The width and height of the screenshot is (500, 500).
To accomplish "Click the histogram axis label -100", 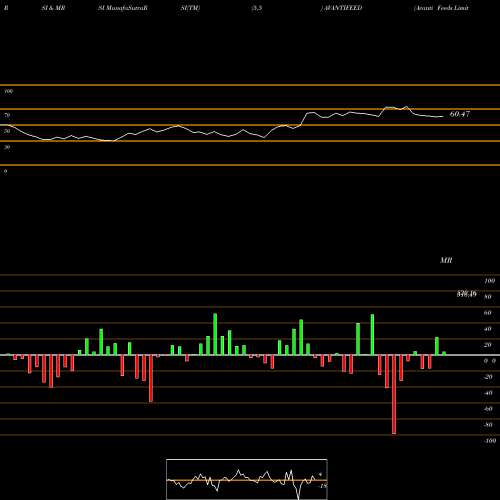I will (x=490, y=441).
